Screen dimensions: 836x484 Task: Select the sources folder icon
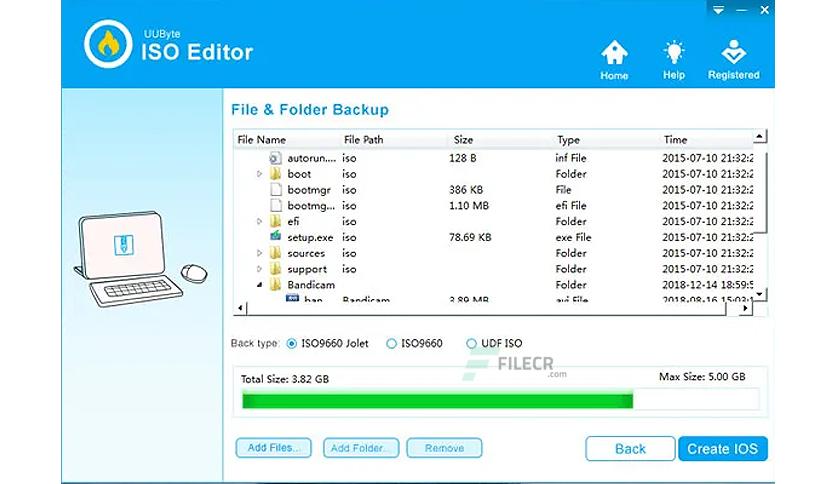point(275,253)
